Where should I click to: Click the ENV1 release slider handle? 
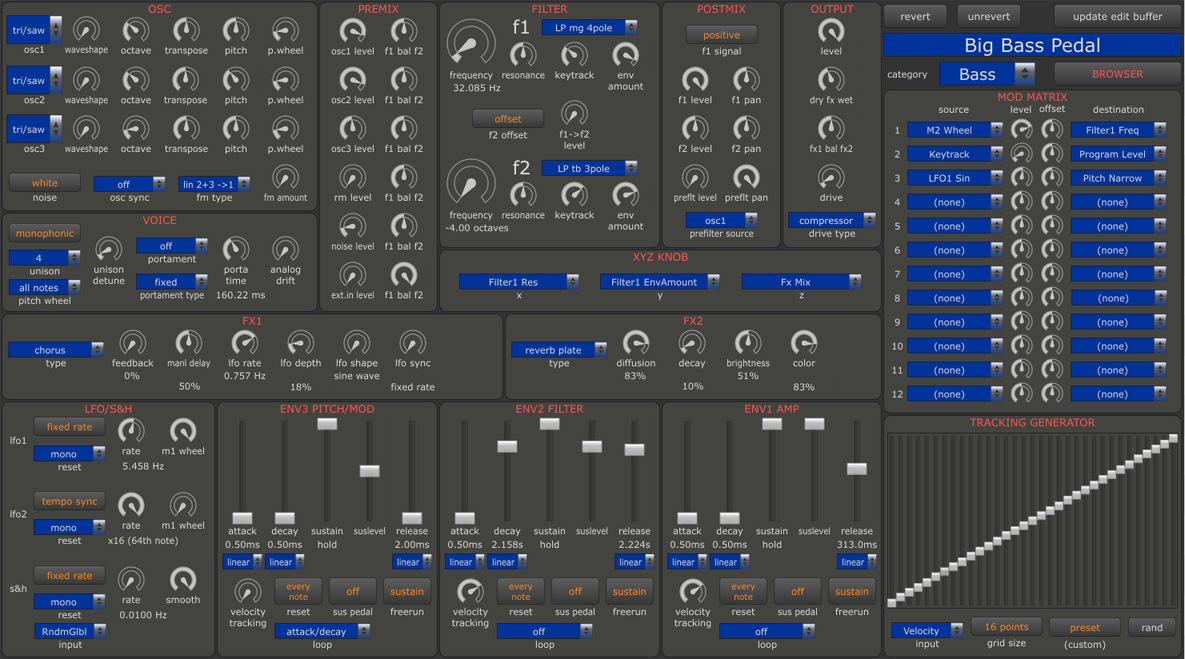(x=856, y=469)
